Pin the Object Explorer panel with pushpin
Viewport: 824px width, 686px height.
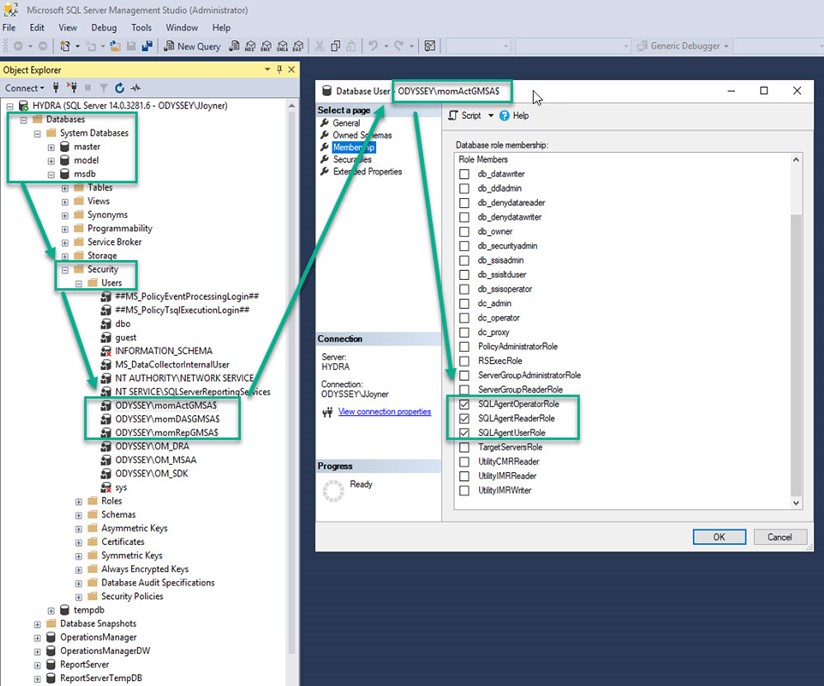tap(280, 70)
